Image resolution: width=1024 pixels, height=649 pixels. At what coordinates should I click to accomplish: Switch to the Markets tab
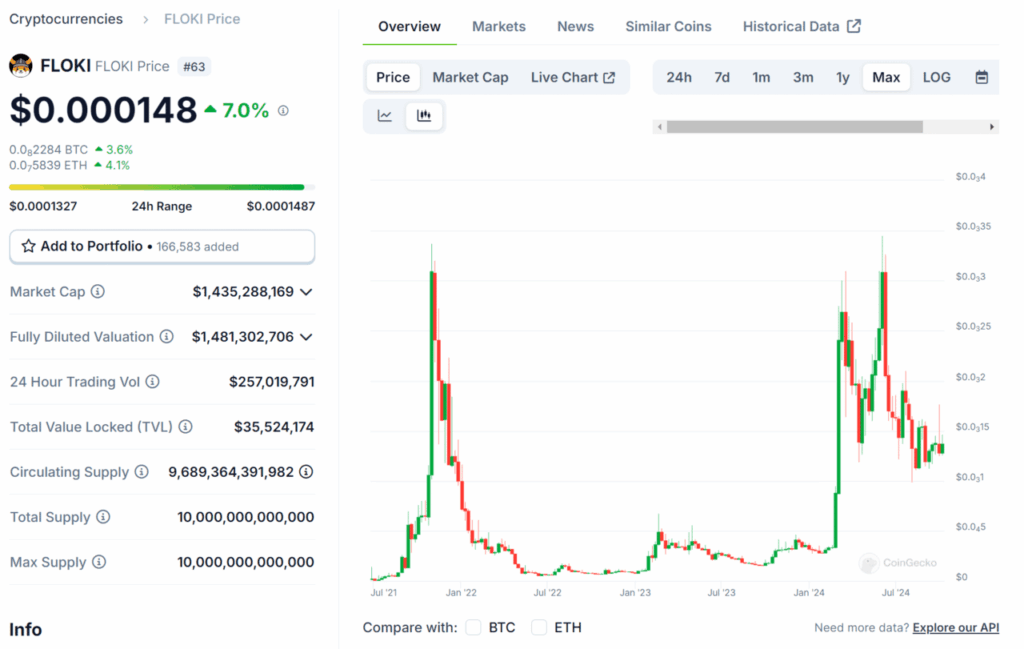[x=498, y=26]
